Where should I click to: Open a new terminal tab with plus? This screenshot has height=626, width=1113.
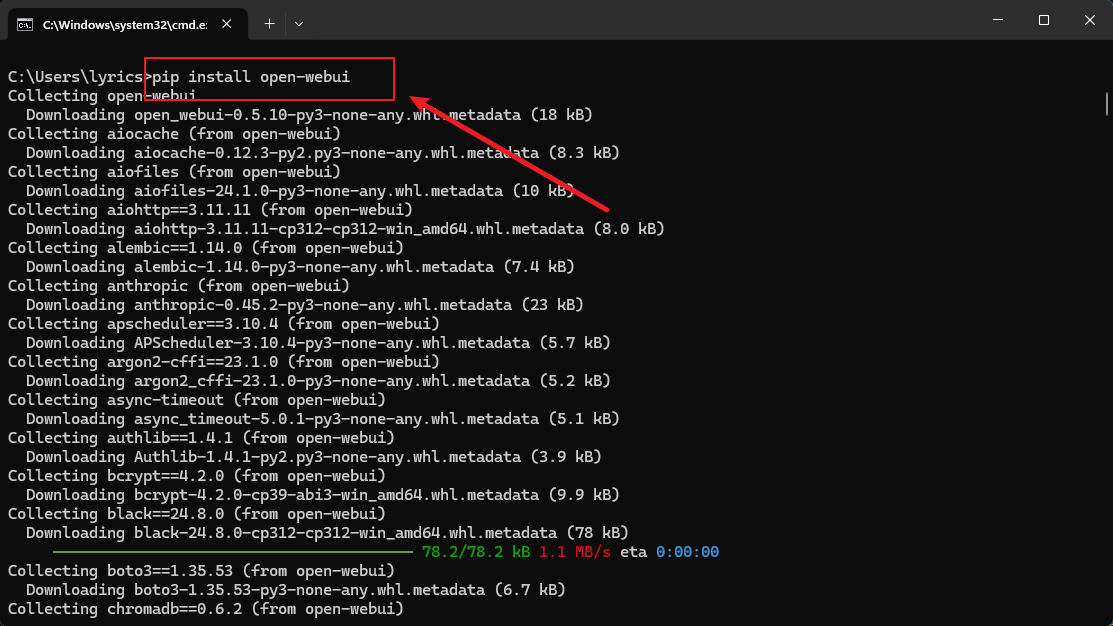point(269,24)
